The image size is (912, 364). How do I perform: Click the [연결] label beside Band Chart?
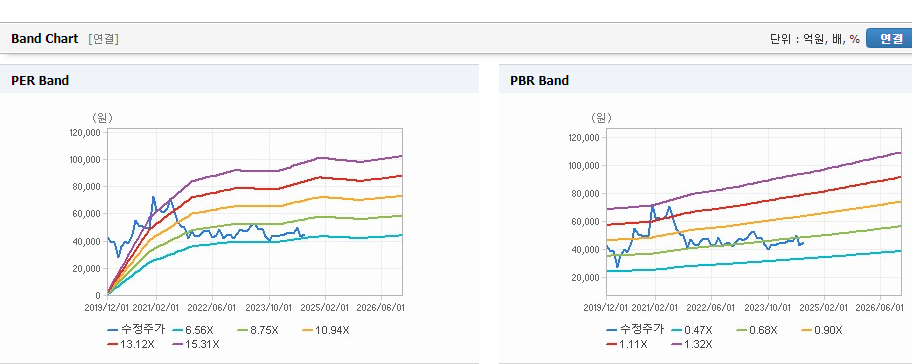coord(104,39)
